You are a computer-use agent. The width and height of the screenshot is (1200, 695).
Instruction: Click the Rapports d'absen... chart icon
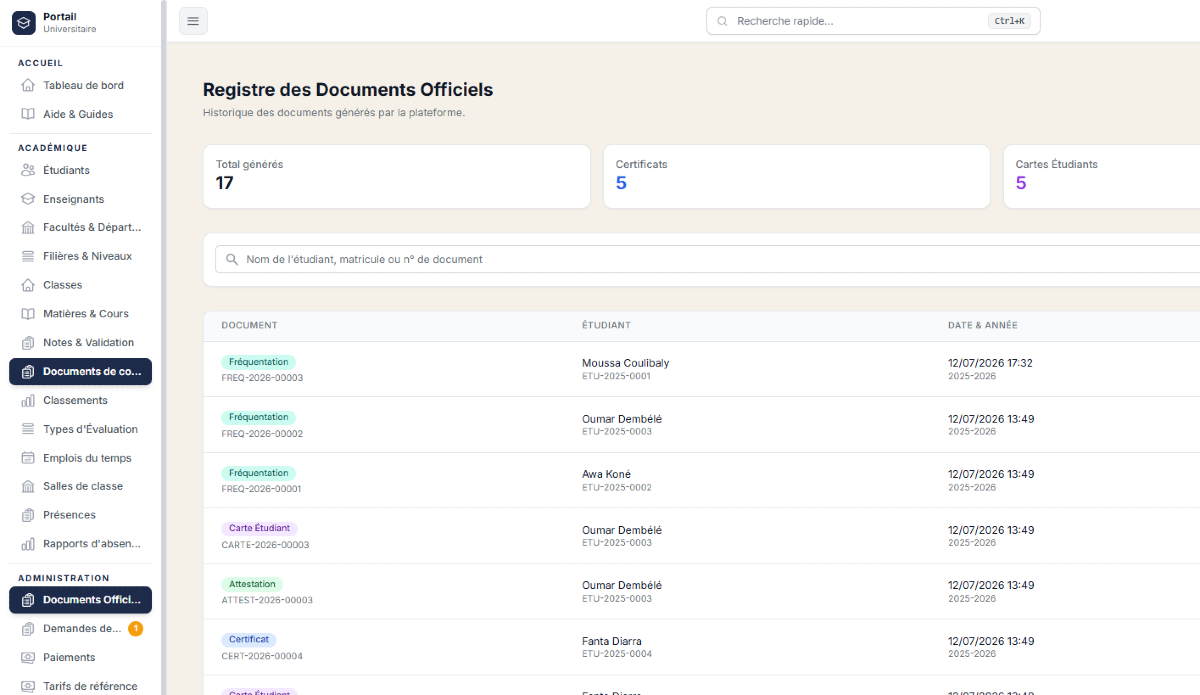pyautogui.click(x=28, y=544)
